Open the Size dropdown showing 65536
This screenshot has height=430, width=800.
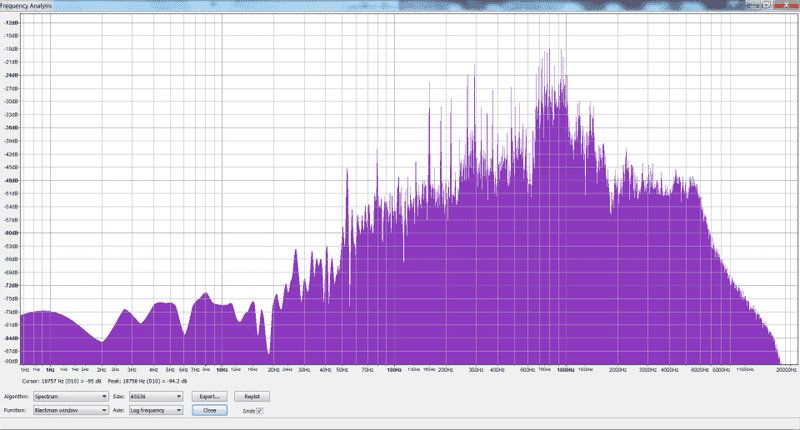(x=156, y=397)
